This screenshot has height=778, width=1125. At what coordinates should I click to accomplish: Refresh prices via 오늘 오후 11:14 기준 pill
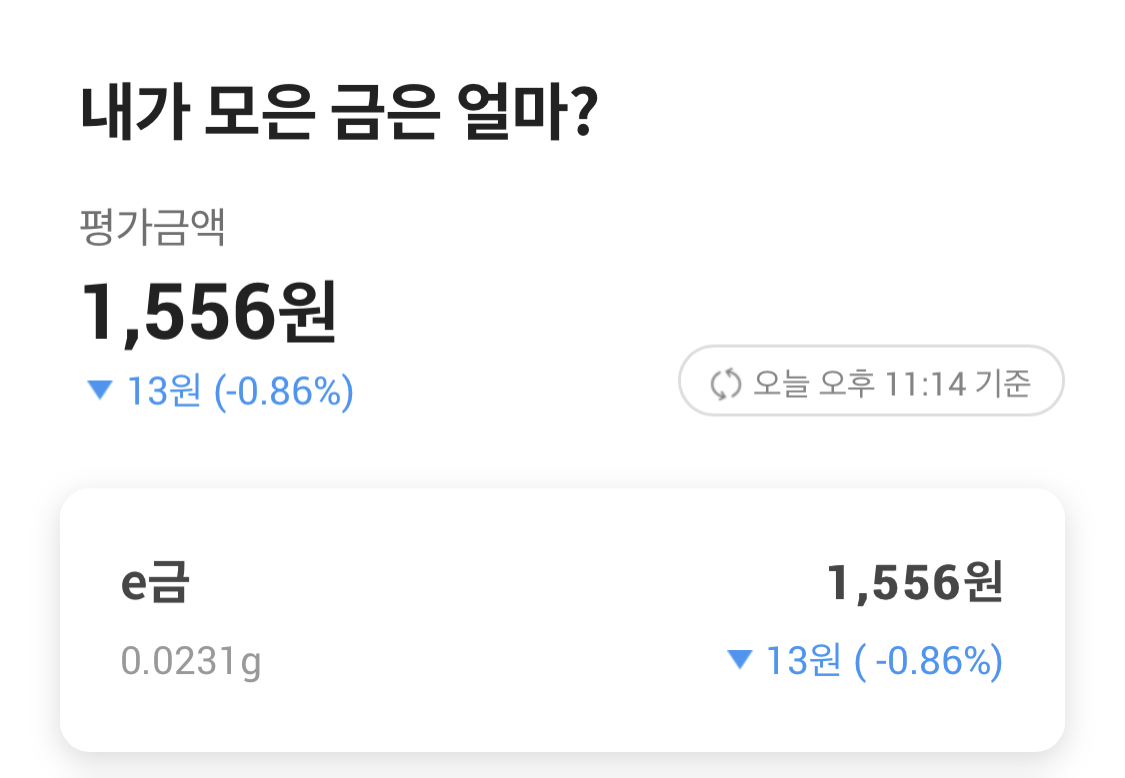[x=871, y=380]
